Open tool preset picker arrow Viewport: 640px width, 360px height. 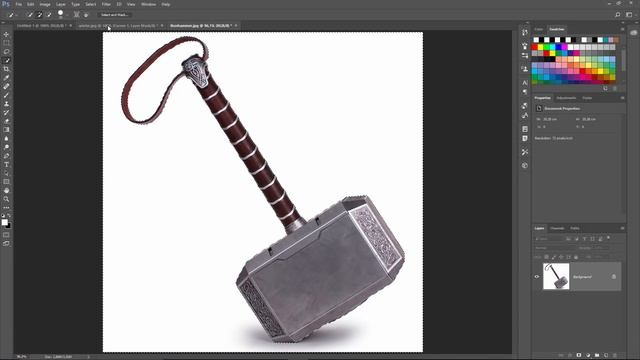[x=16, y=15]
